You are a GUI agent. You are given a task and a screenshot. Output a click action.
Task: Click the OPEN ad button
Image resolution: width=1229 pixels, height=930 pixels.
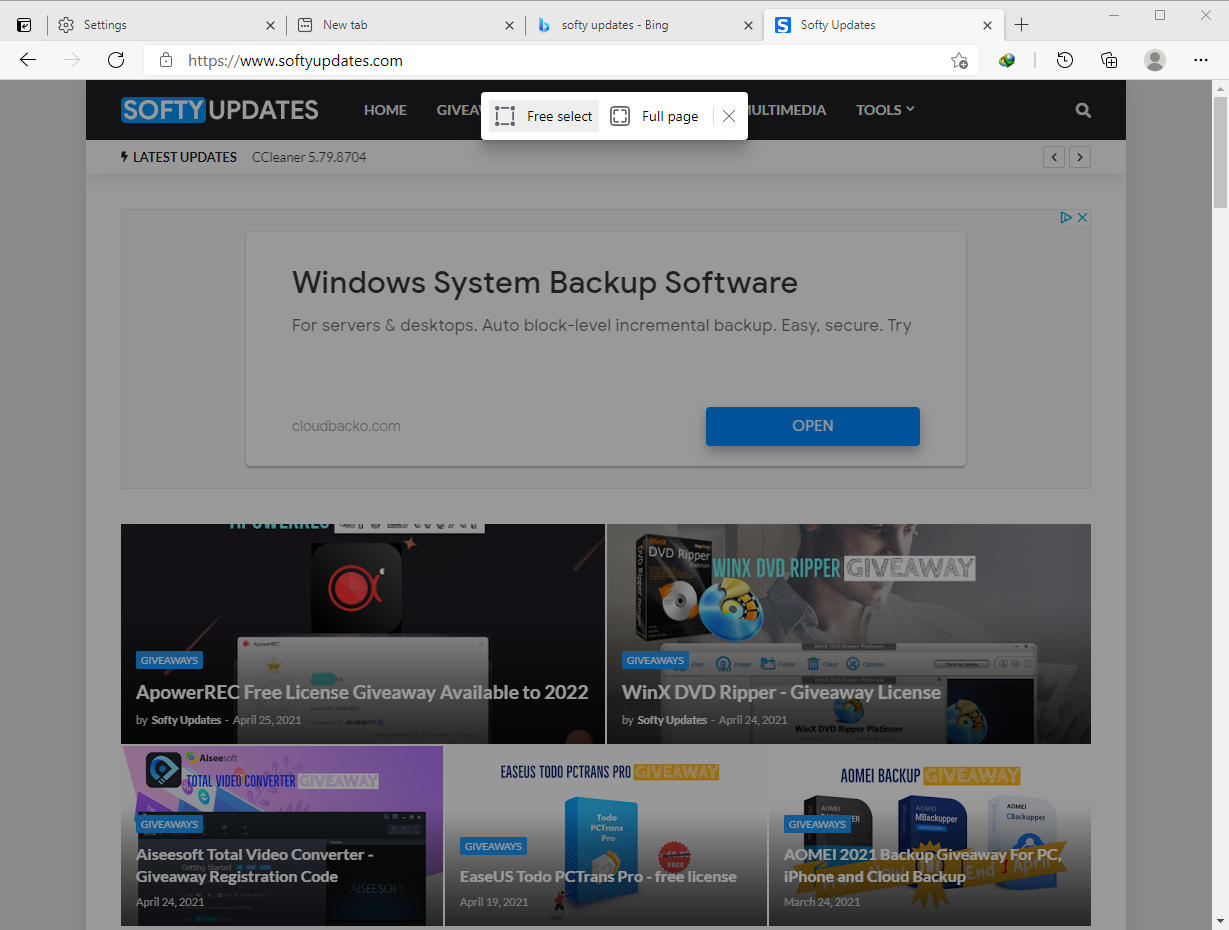coord(812,426)
